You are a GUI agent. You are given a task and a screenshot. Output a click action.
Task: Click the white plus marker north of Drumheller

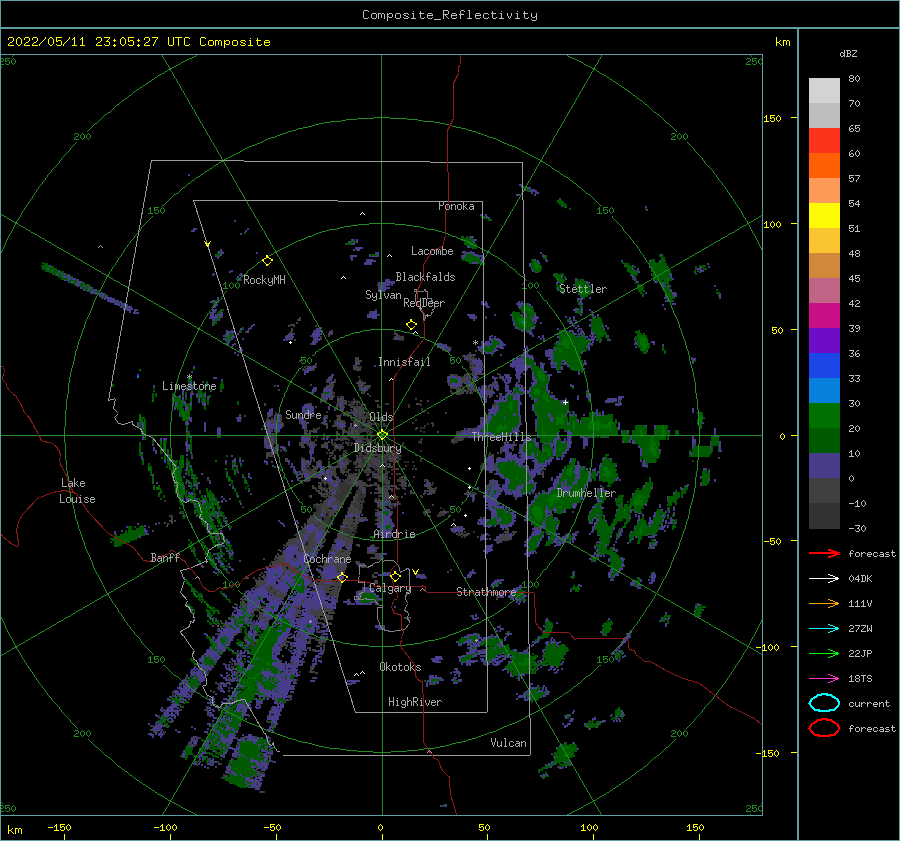coord(565,402)
